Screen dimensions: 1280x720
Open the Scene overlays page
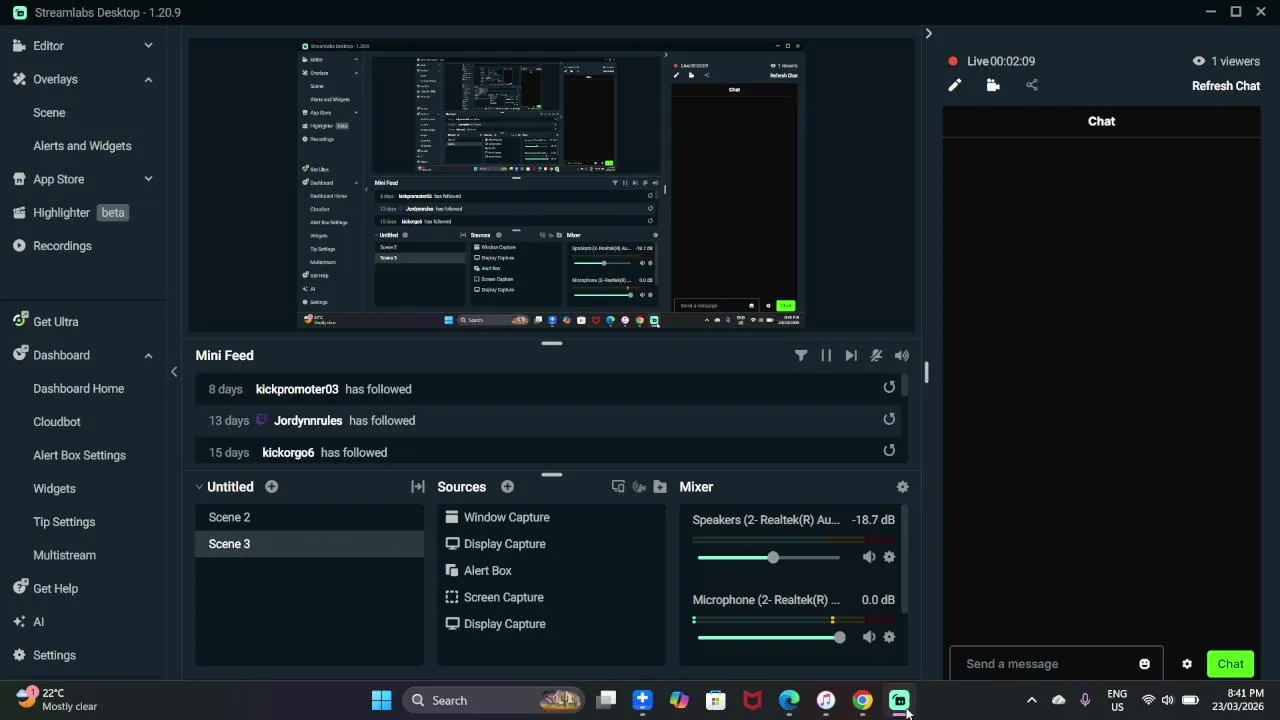tap(49, 112)
